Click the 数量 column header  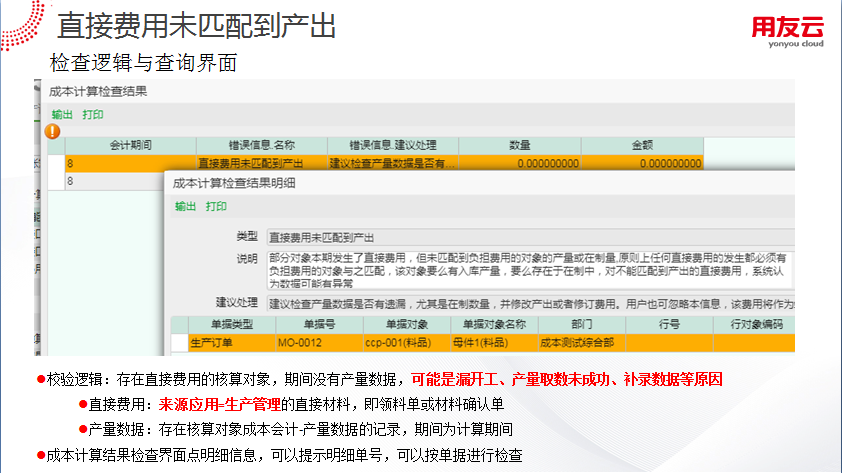pos(519,146)
